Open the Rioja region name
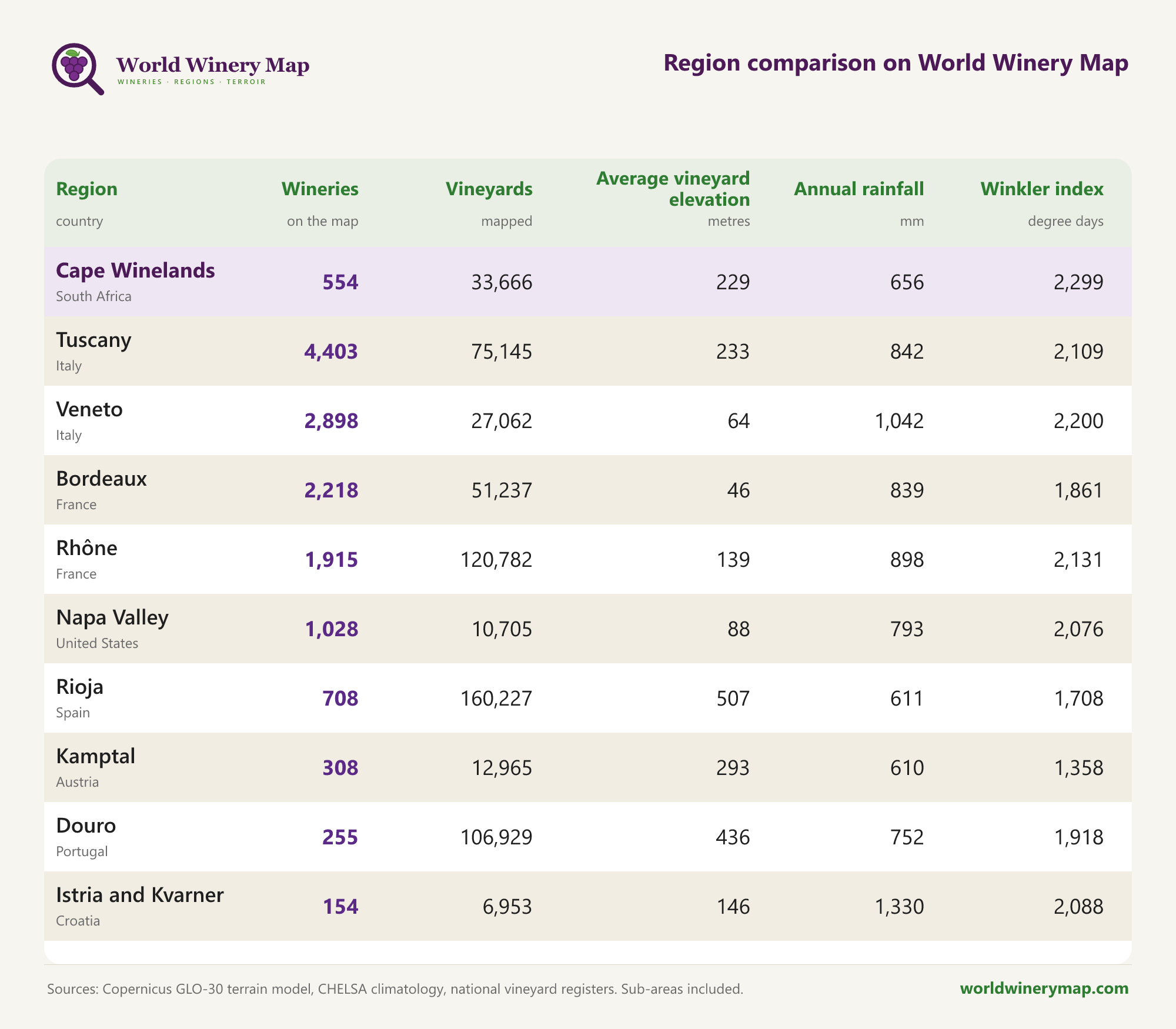 (x=79, y=687)
